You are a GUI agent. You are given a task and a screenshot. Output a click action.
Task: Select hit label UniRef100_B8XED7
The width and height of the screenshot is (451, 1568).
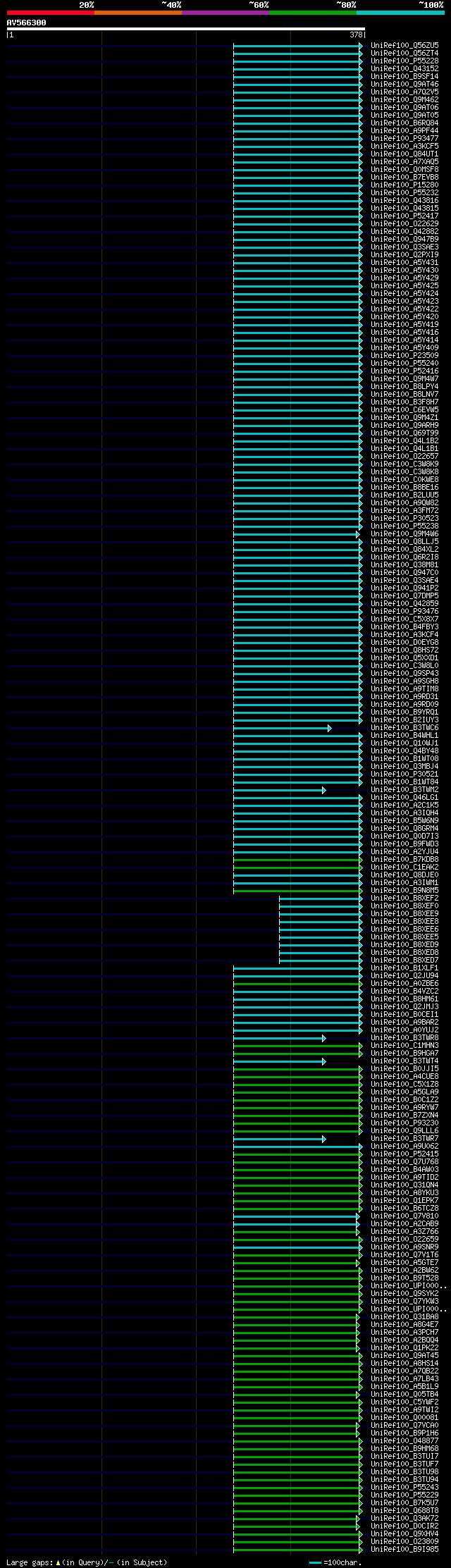pos(404,960)
